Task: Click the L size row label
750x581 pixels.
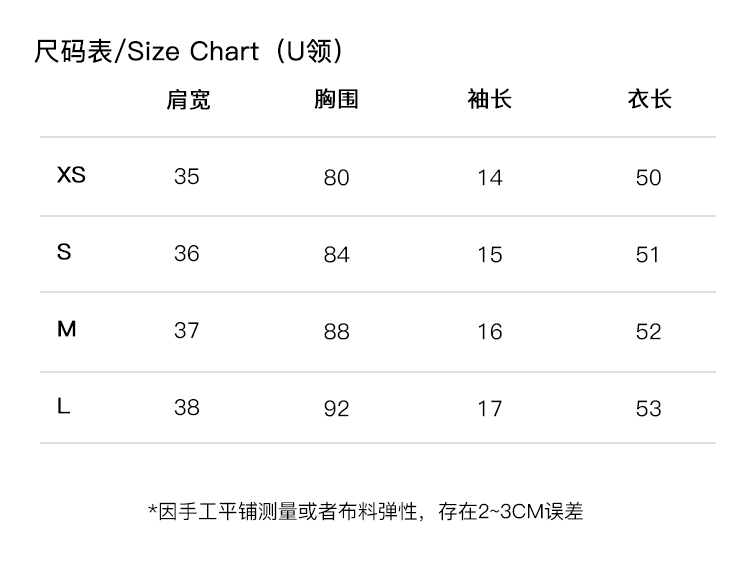Action: point(64,406)
